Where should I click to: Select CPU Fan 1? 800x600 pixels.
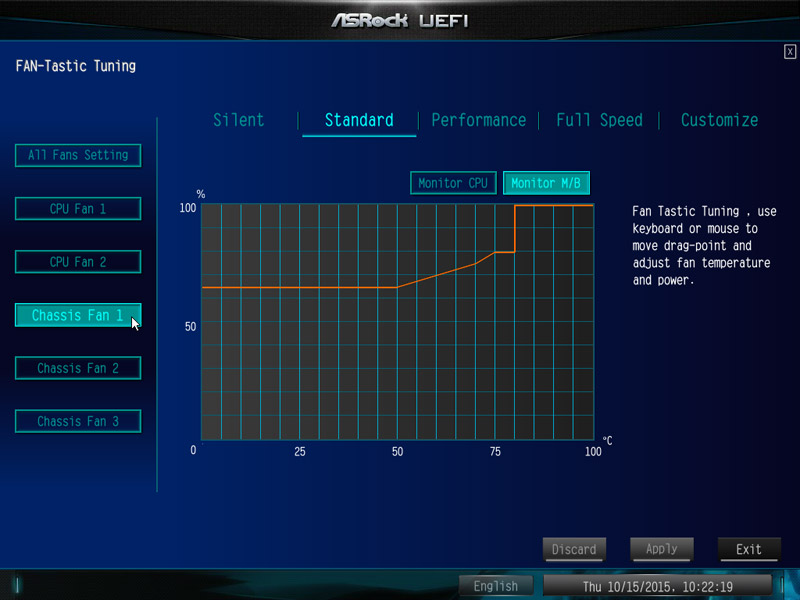click(x=78, y=209)
